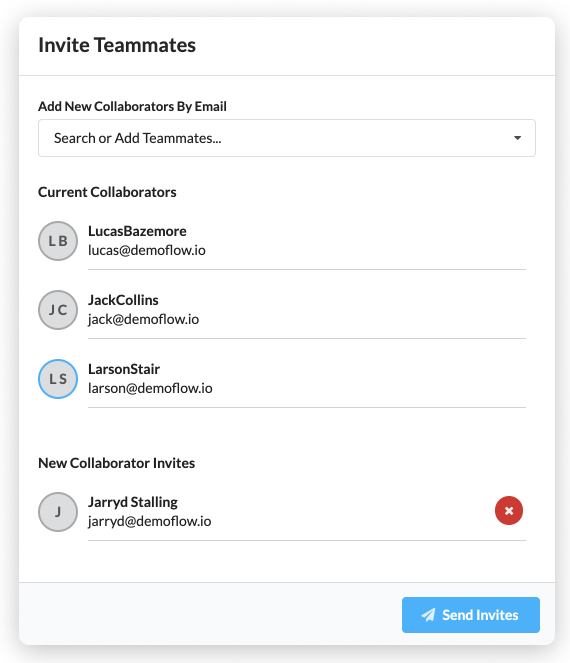Click the LB avatar for Lucas Bazemore
The width and height of the screenshot is (570, 663).
click(x=58, y=241)
